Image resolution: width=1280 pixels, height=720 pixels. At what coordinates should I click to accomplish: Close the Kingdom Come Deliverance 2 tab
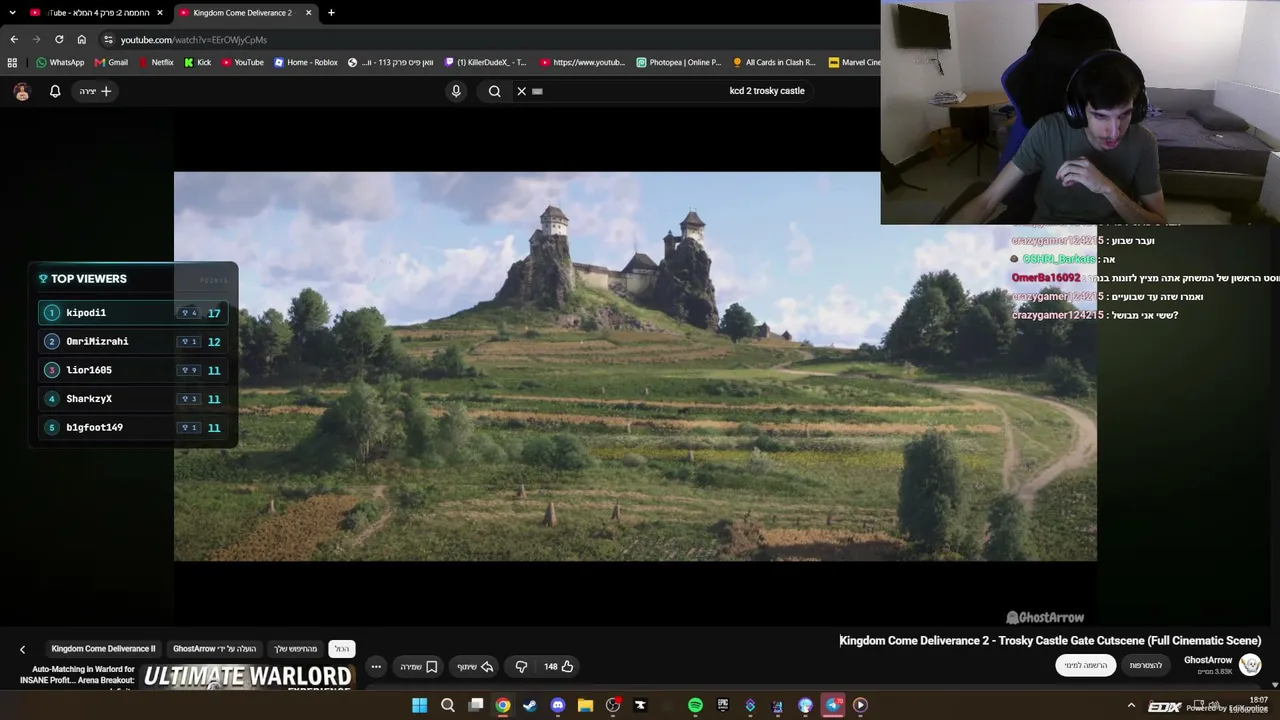click(x=308, y=13)
